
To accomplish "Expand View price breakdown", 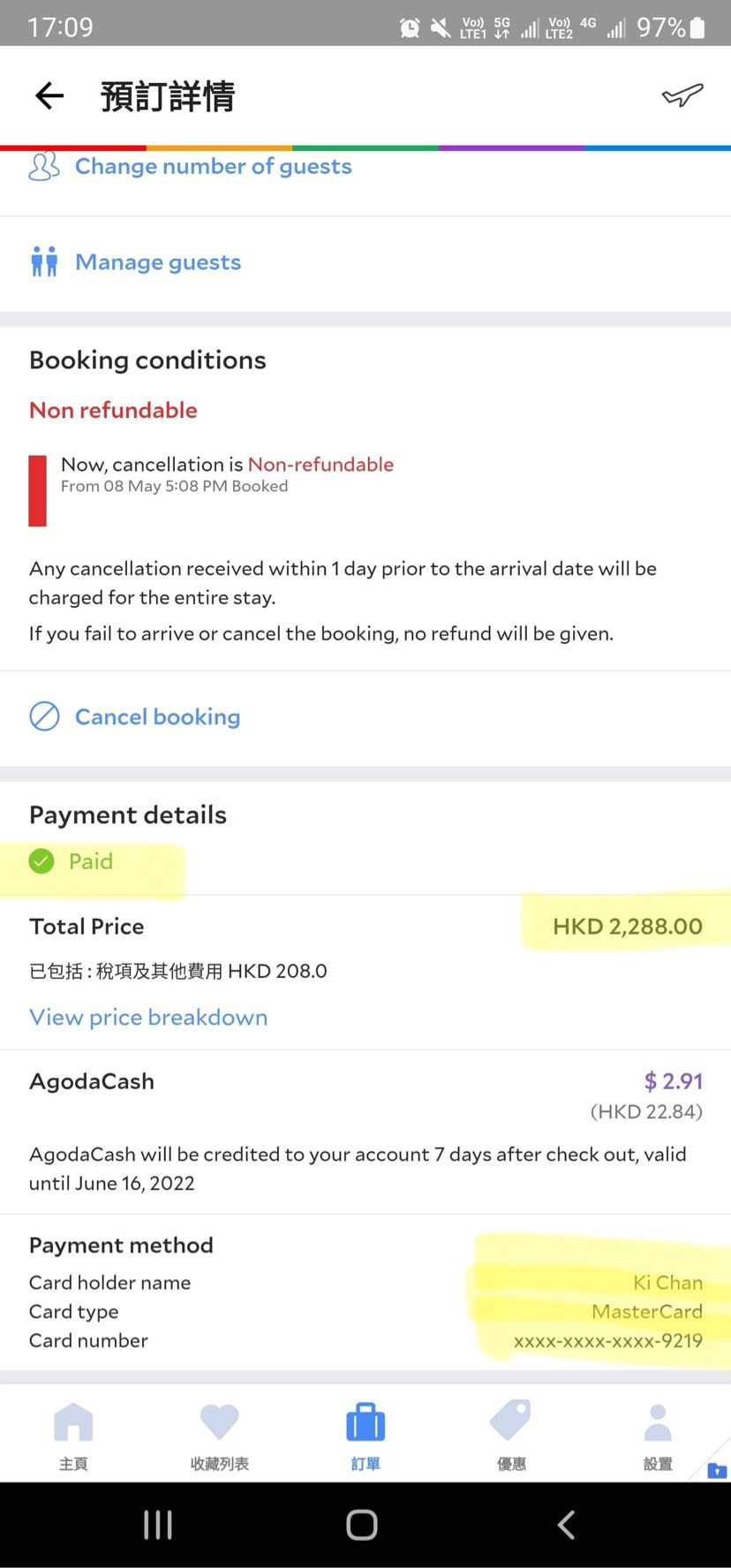I will pos(148,1018).
